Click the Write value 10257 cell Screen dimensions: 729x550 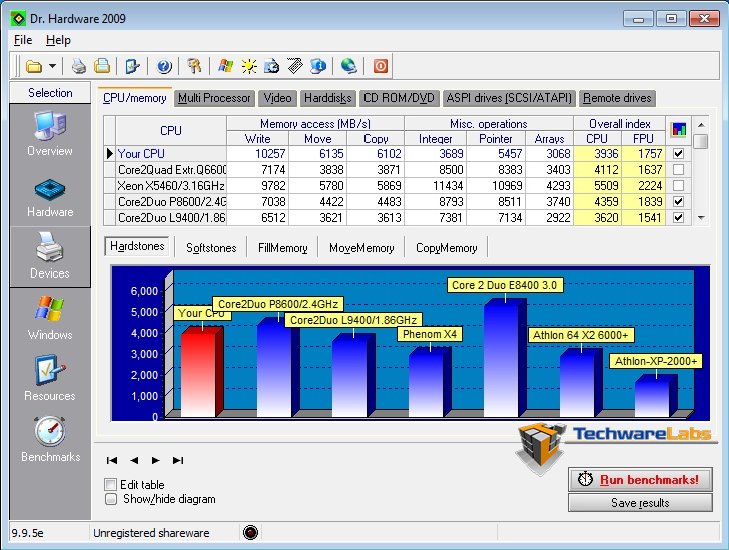click(x=258, y=153)
